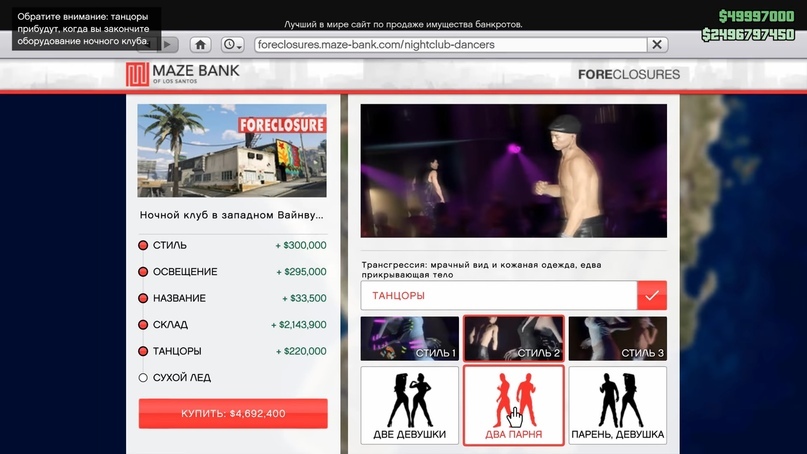
Task: Select the Танцоры option bullet
Action: tap(143, 352)
